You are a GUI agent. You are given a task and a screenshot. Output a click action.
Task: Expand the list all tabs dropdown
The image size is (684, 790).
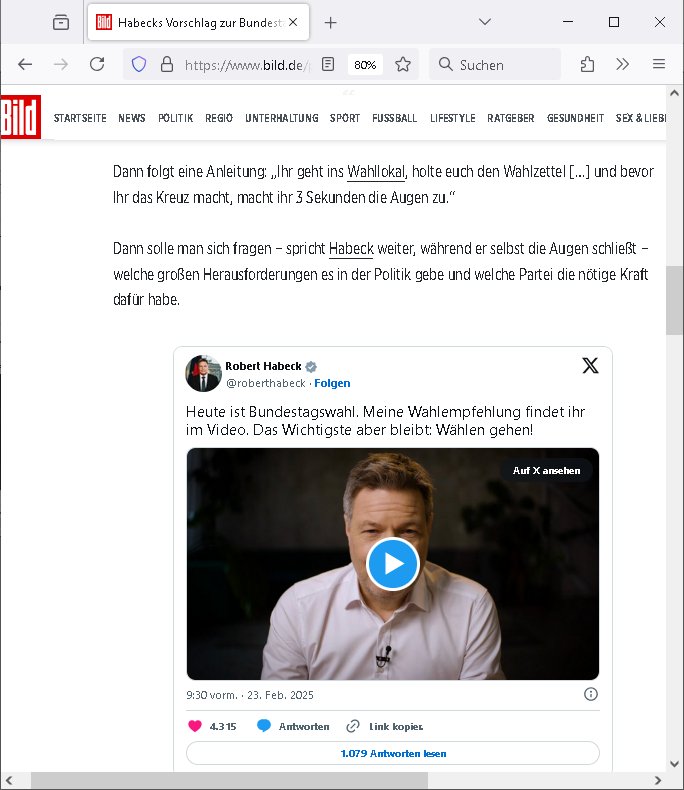pyautogui.click(x=485, y=22)
